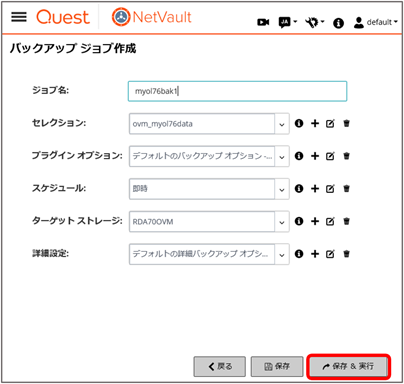Edit the target storage set RDA70OVM
The height and width of the screenshot is (384, 404).
click(x=330, y=221)
